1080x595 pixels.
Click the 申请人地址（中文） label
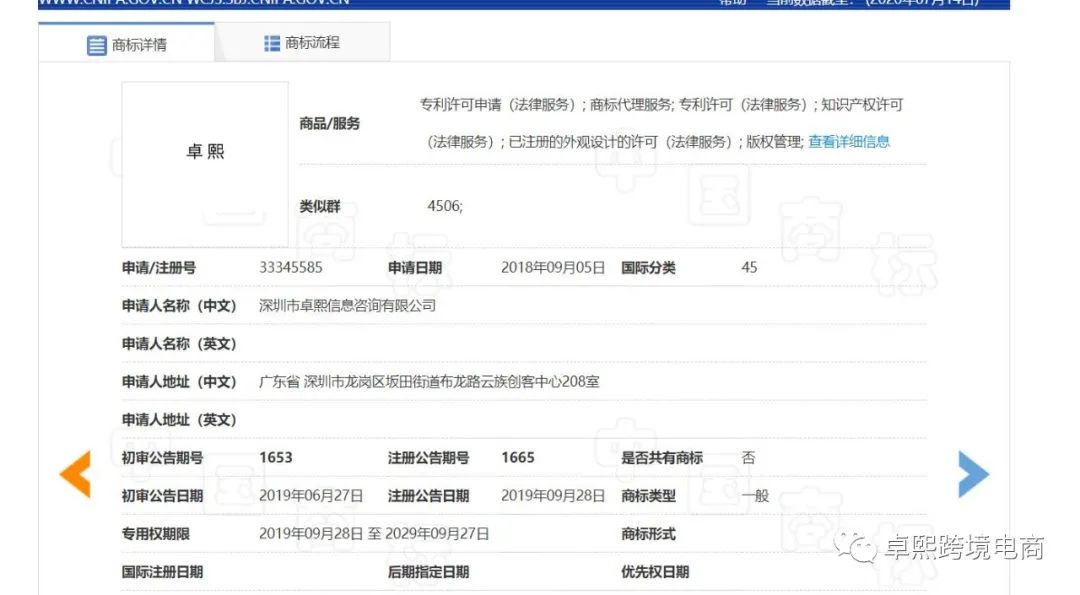pyautogui.click(x=179, y=382)
